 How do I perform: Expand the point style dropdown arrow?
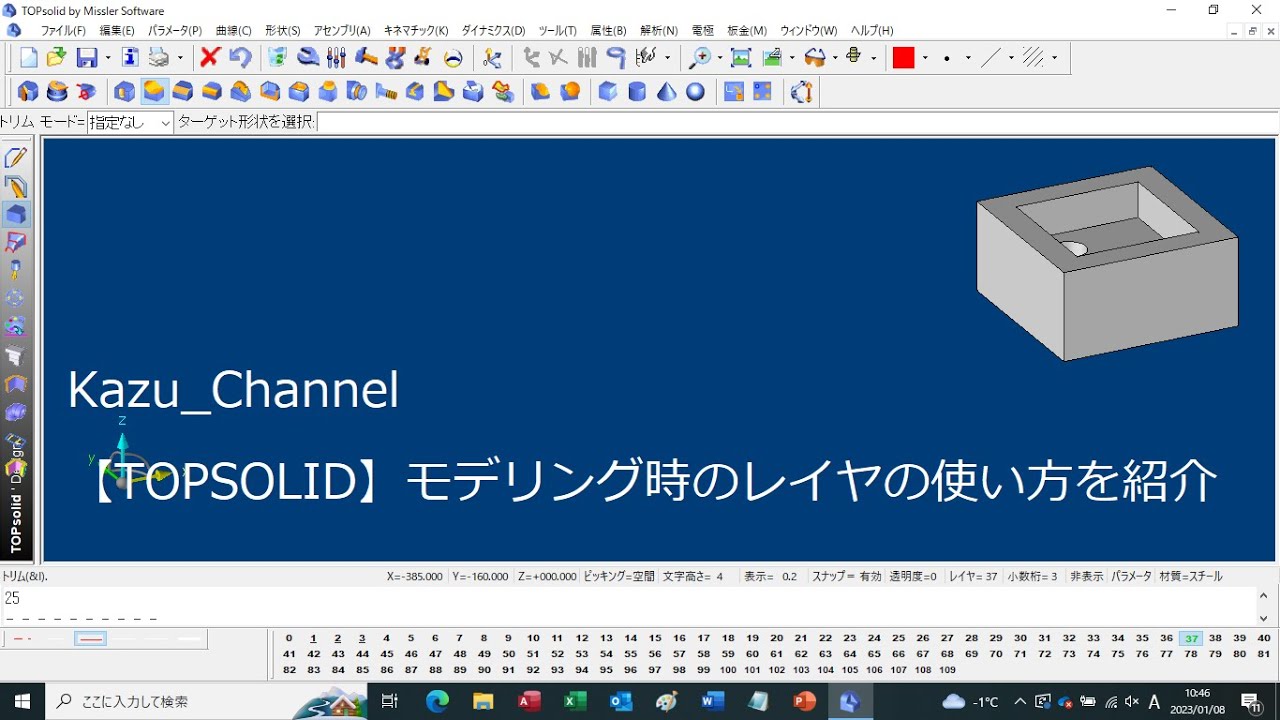(968, 58)
